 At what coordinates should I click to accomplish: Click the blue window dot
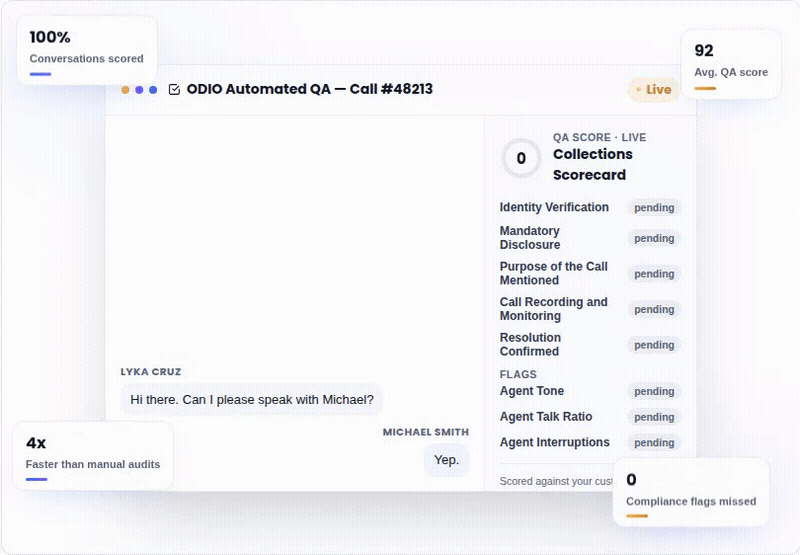pyautogui.click(x=153, y=90)
